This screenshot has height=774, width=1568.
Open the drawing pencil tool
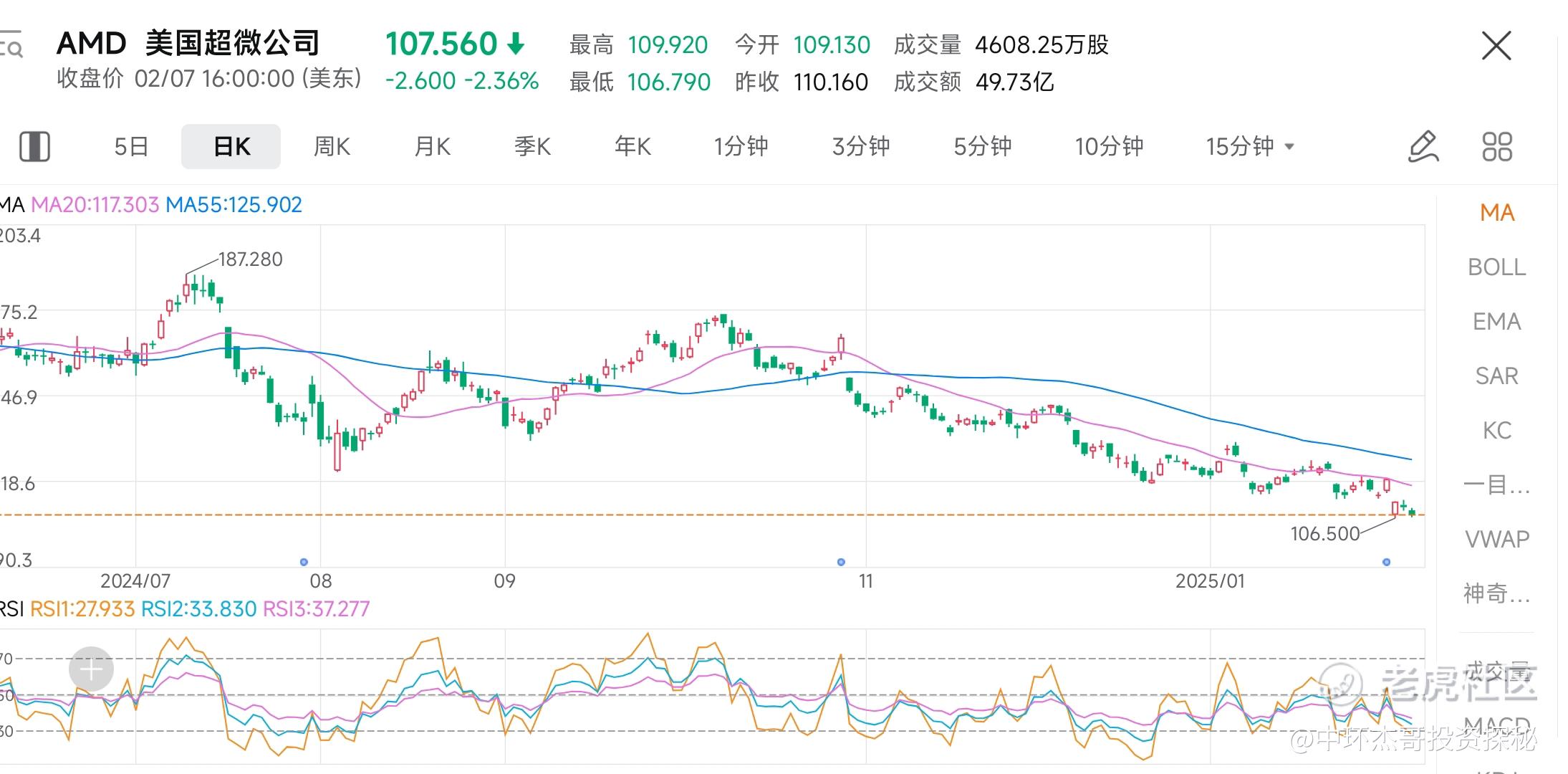coord(1423,147)
